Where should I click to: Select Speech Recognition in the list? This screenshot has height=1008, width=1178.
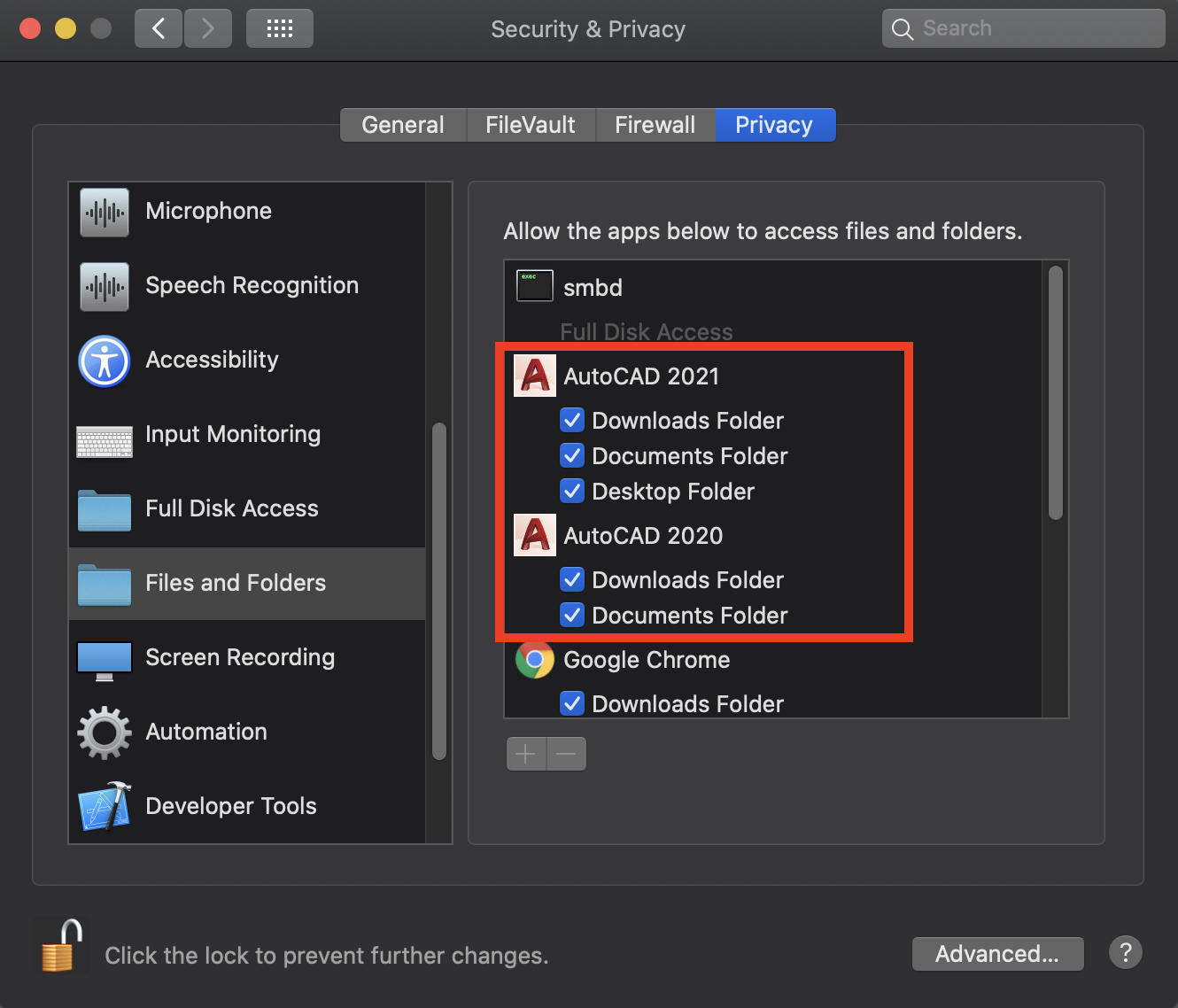click(x=247, y=285)
